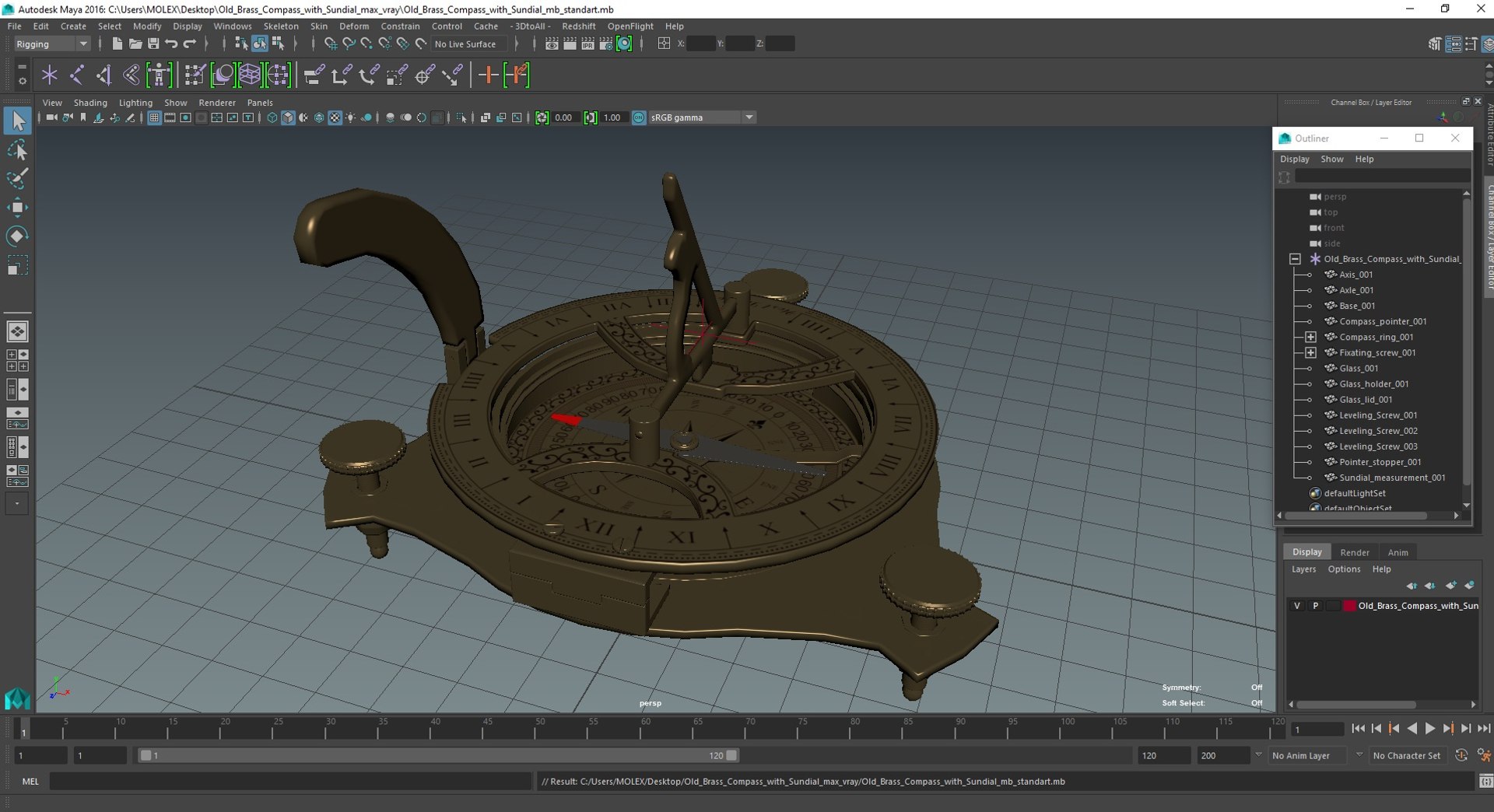Go to start of playback range
The height and width of the screenshot is (812, 1494).
point(1358,729)
